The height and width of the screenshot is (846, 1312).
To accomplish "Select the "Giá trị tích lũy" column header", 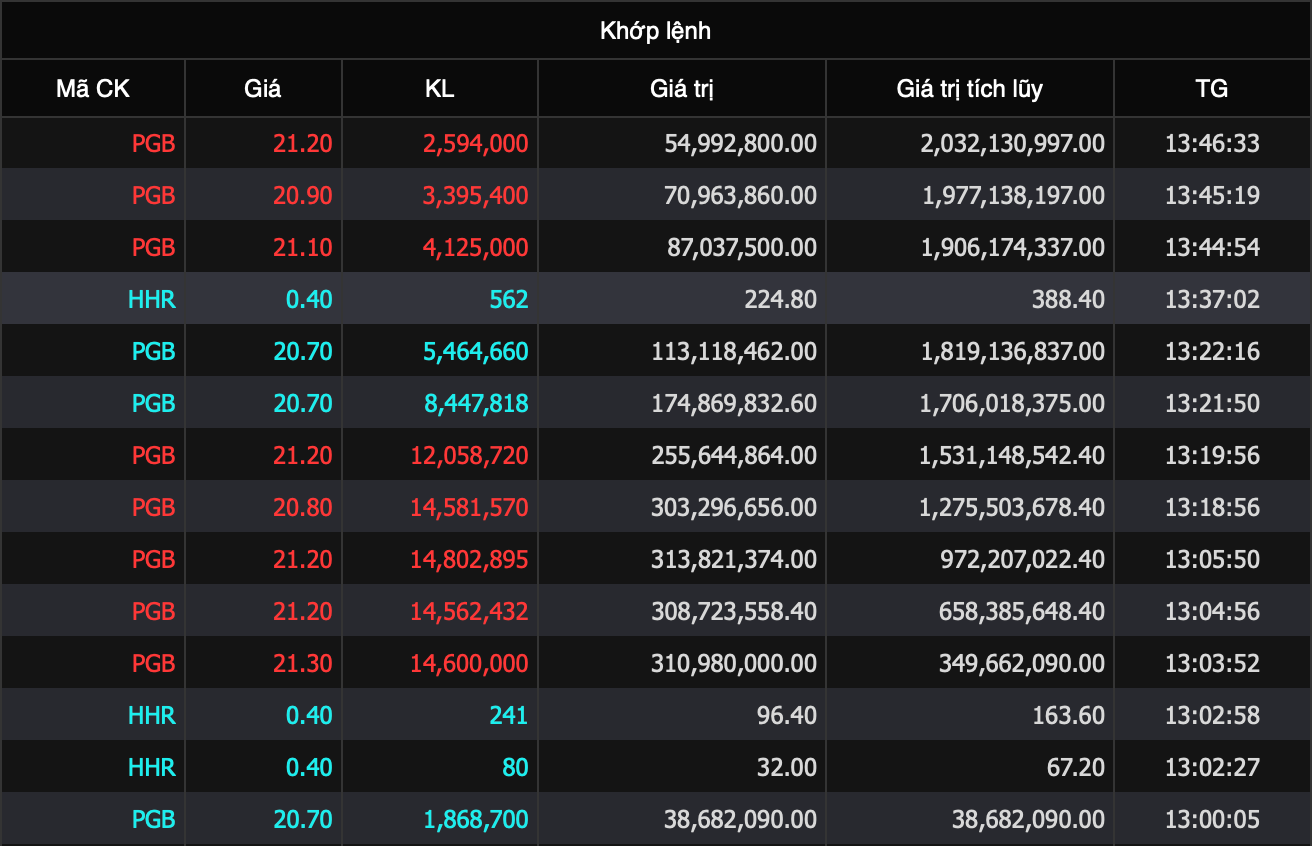I will pos(969,89).
